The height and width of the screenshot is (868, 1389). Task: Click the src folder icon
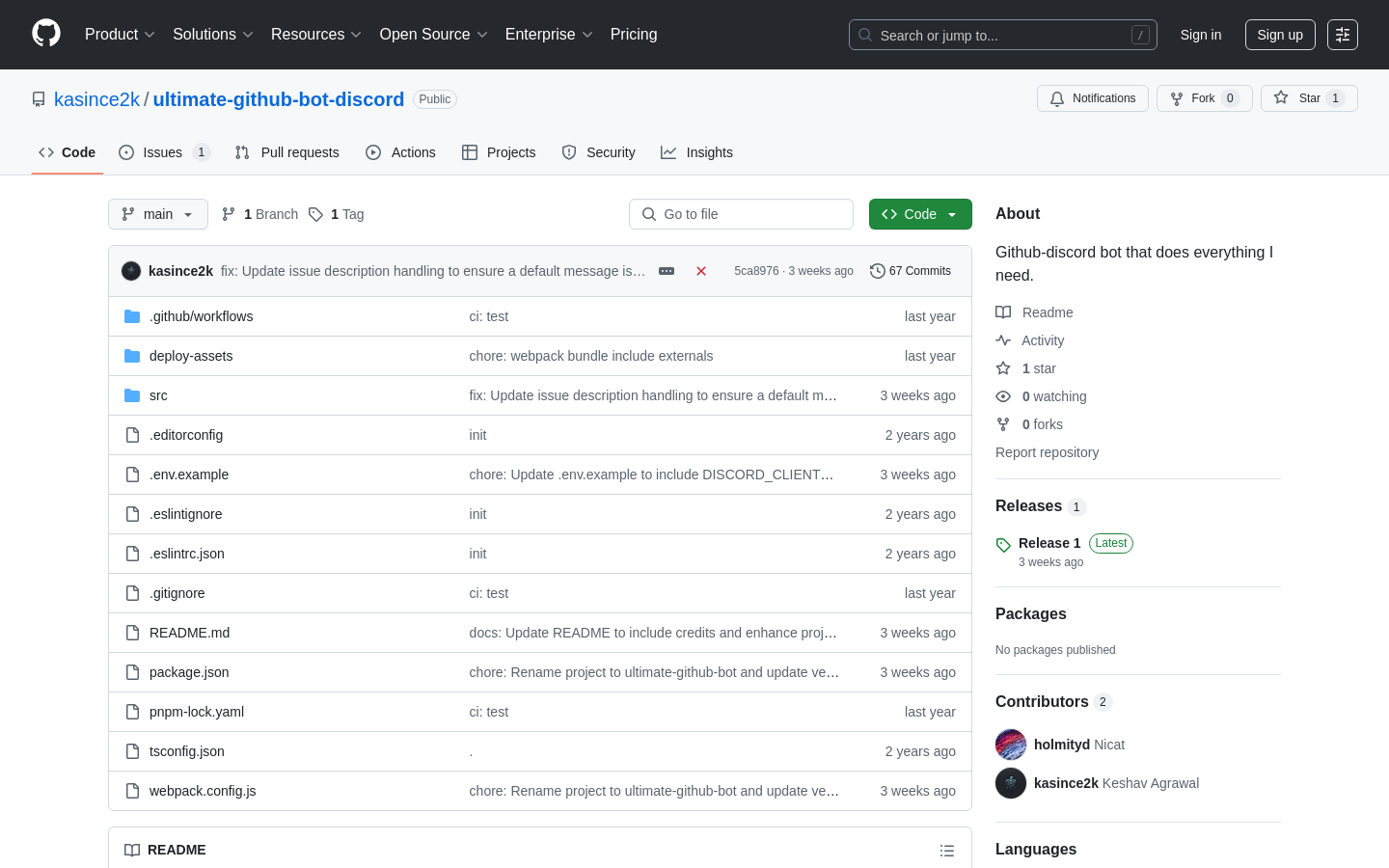click(x=132, y=395)
